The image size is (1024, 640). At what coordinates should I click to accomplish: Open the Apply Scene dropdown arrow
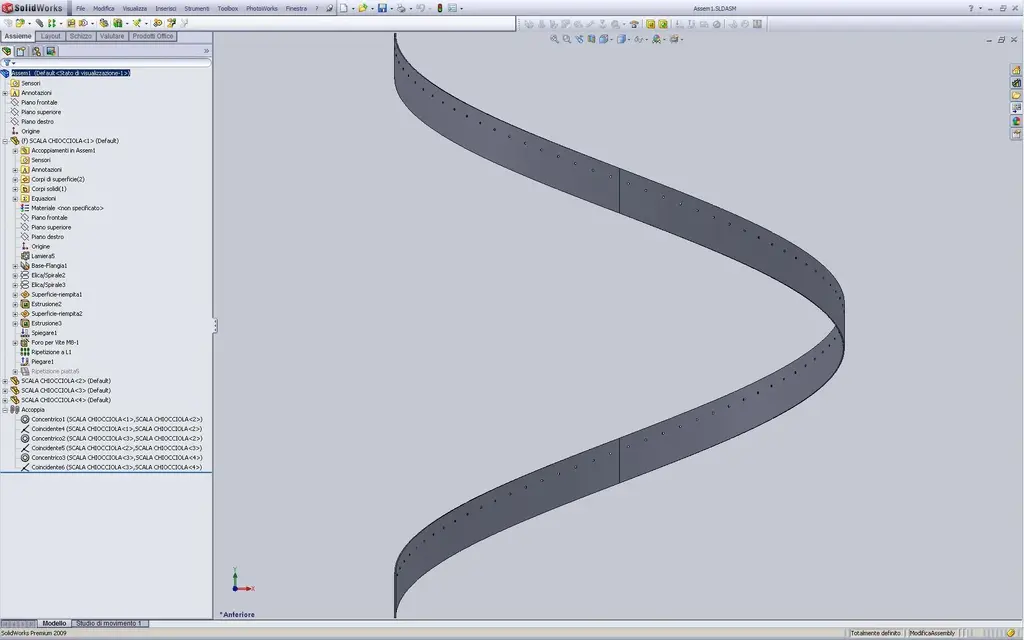[682, 39]
